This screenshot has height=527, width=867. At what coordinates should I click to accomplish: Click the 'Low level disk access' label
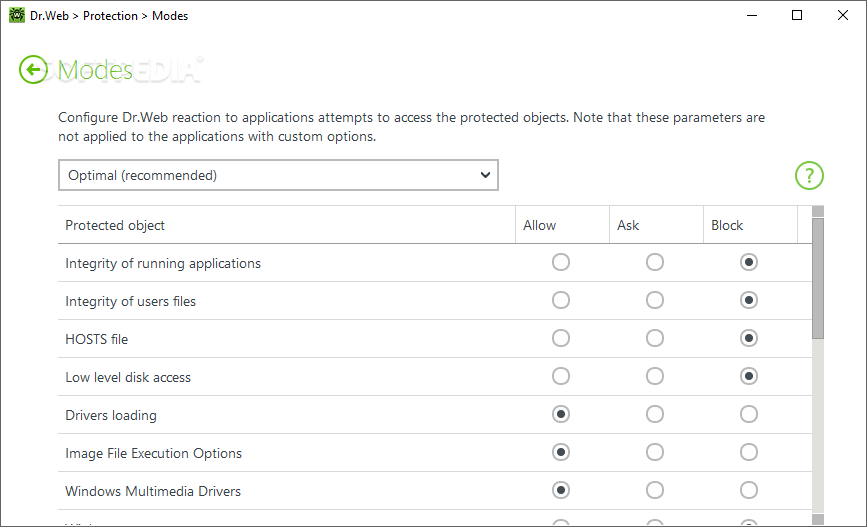click(x=128, y=377)
